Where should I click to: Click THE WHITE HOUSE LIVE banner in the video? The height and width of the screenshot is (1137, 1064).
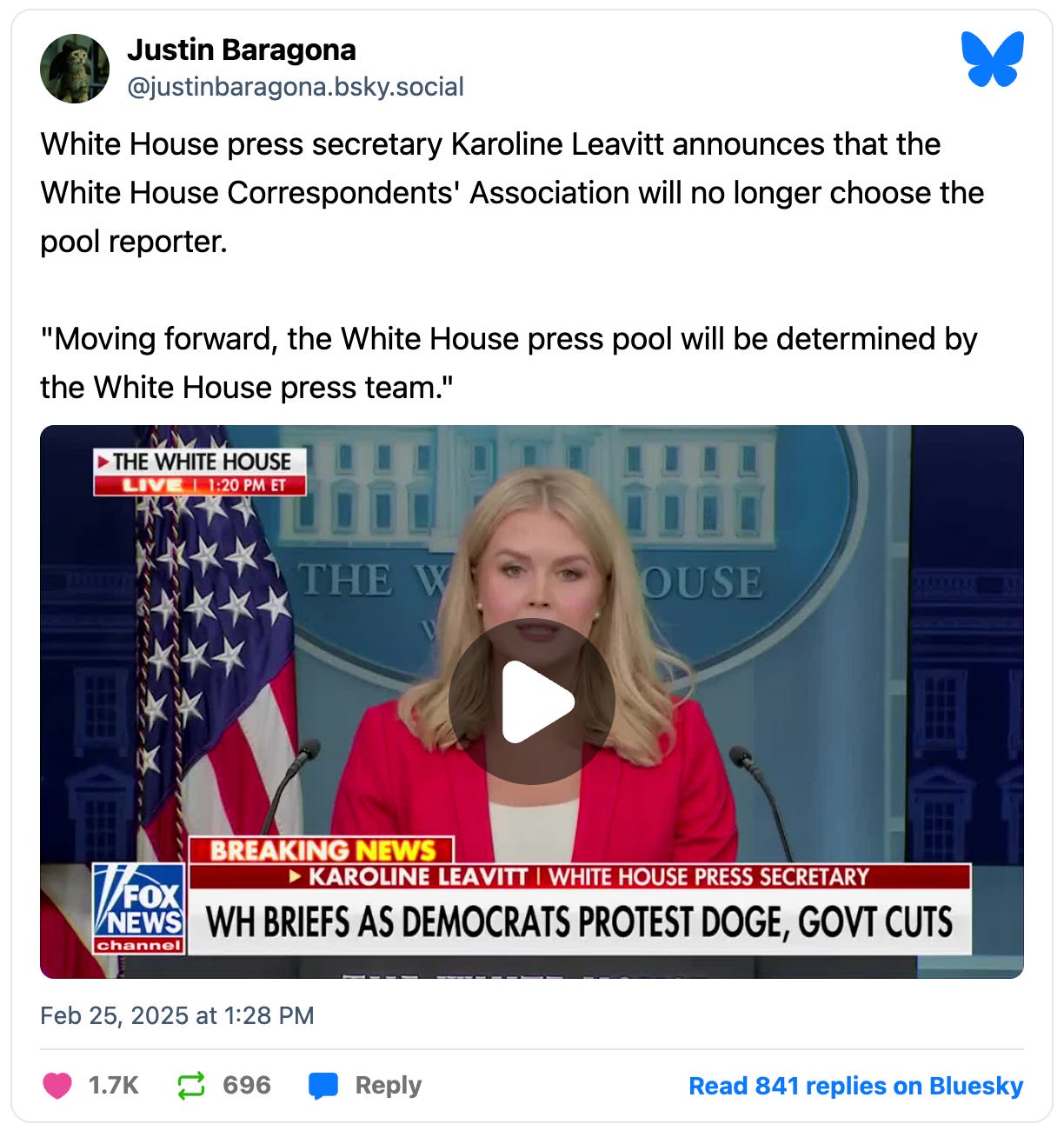coord(200,472)
